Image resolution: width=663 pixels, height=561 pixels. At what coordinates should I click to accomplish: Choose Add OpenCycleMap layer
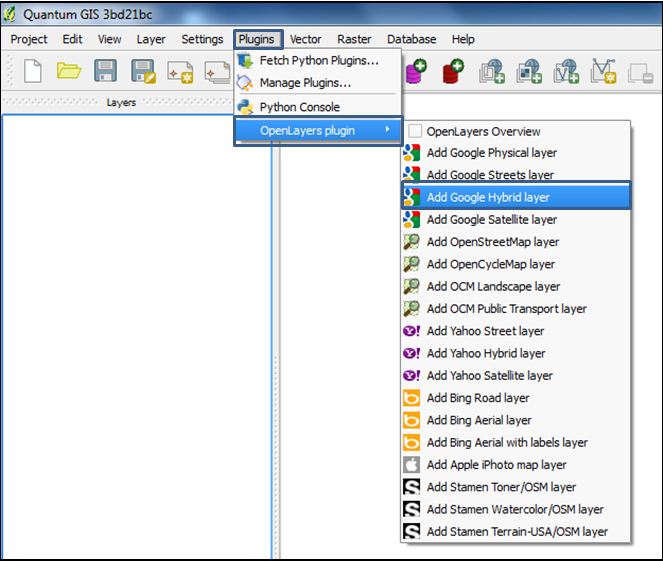click(x=516, y=264)
